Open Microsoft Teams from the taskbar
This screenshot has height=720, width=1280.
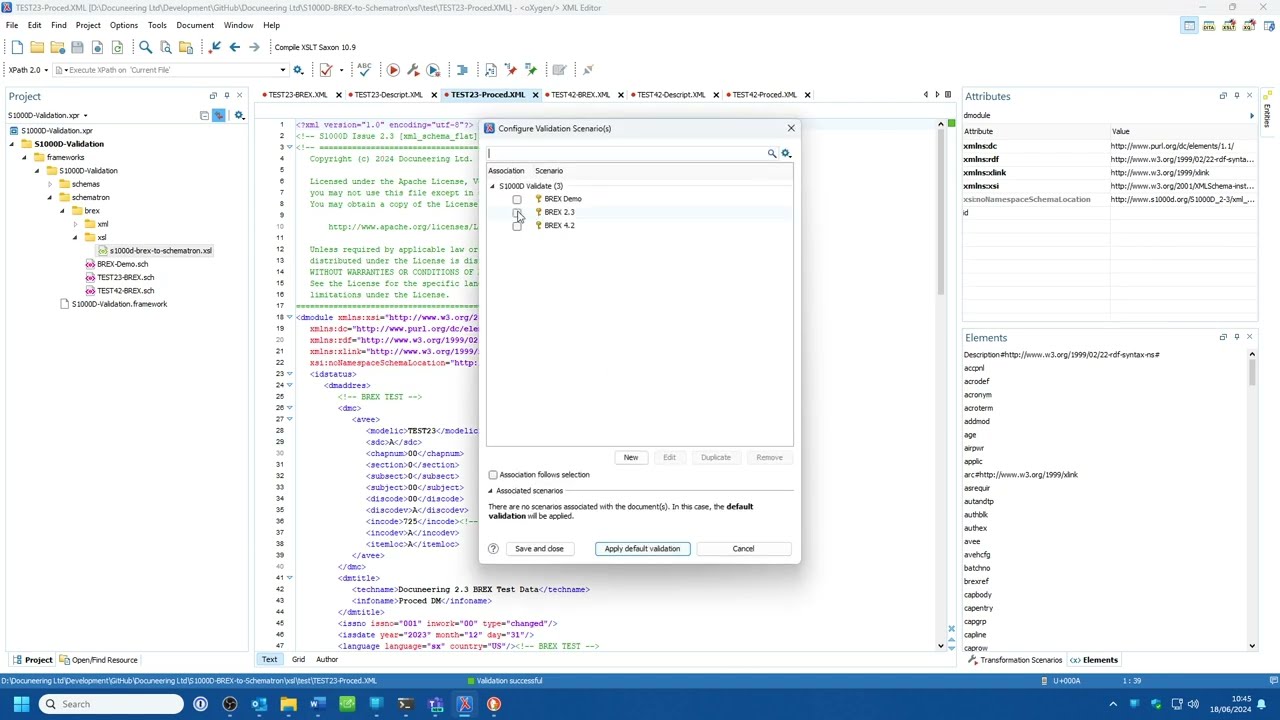pyautogui.click(x=435, y=704)
